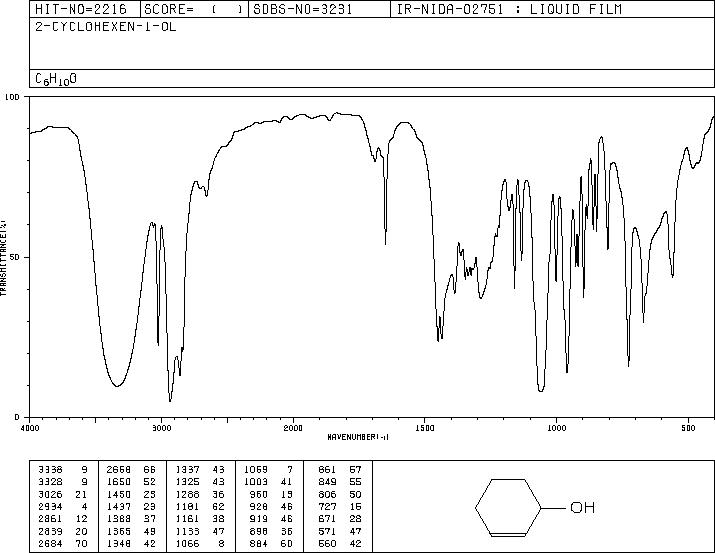Click the transmittance value 70 beside 2684
Viewport: 715px width, 553px height.
pyautogui.click(x=81, y=543)
